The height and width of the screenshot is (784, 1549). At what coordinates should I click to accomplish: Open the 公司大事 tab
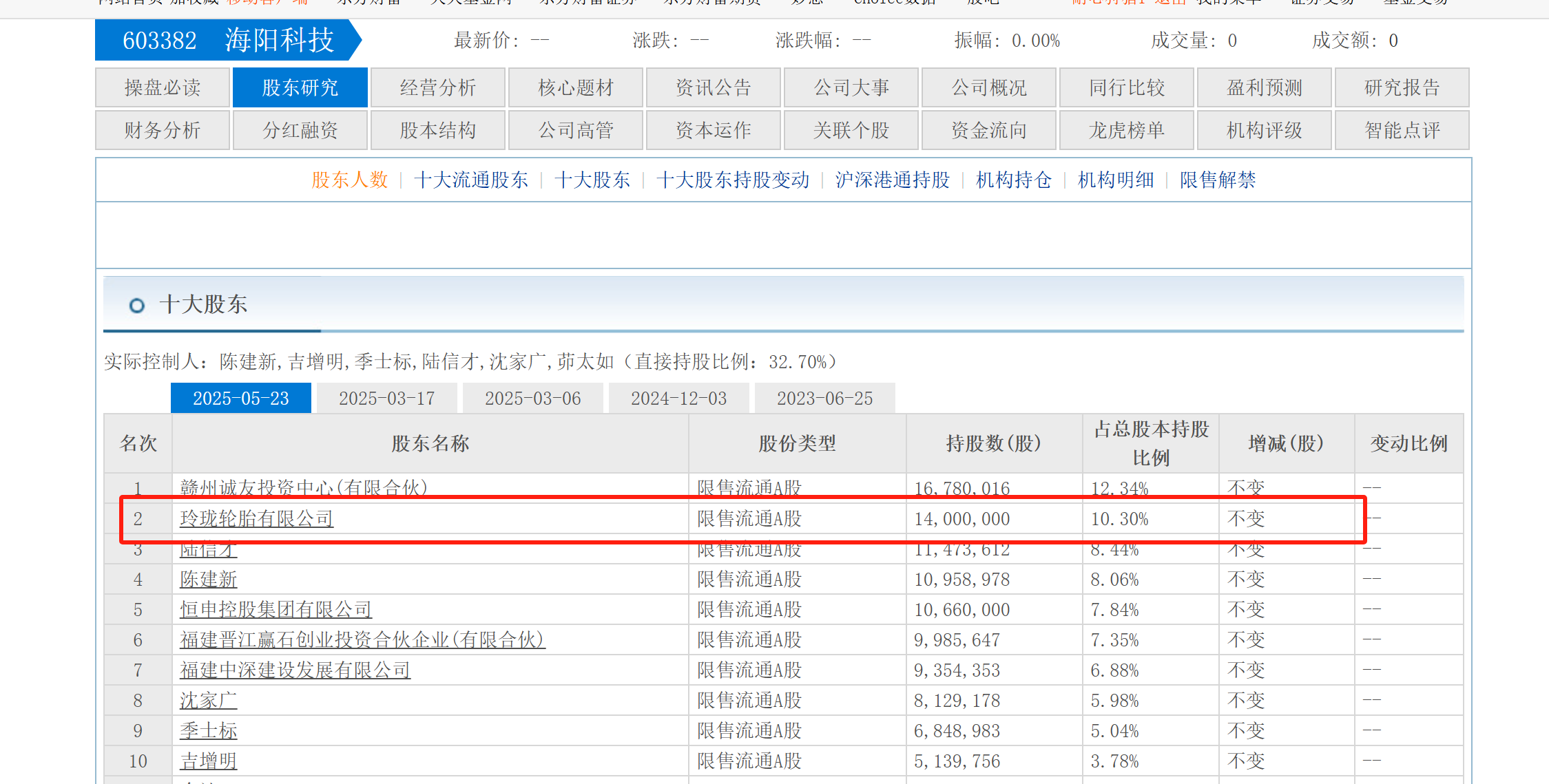(851, 87)
